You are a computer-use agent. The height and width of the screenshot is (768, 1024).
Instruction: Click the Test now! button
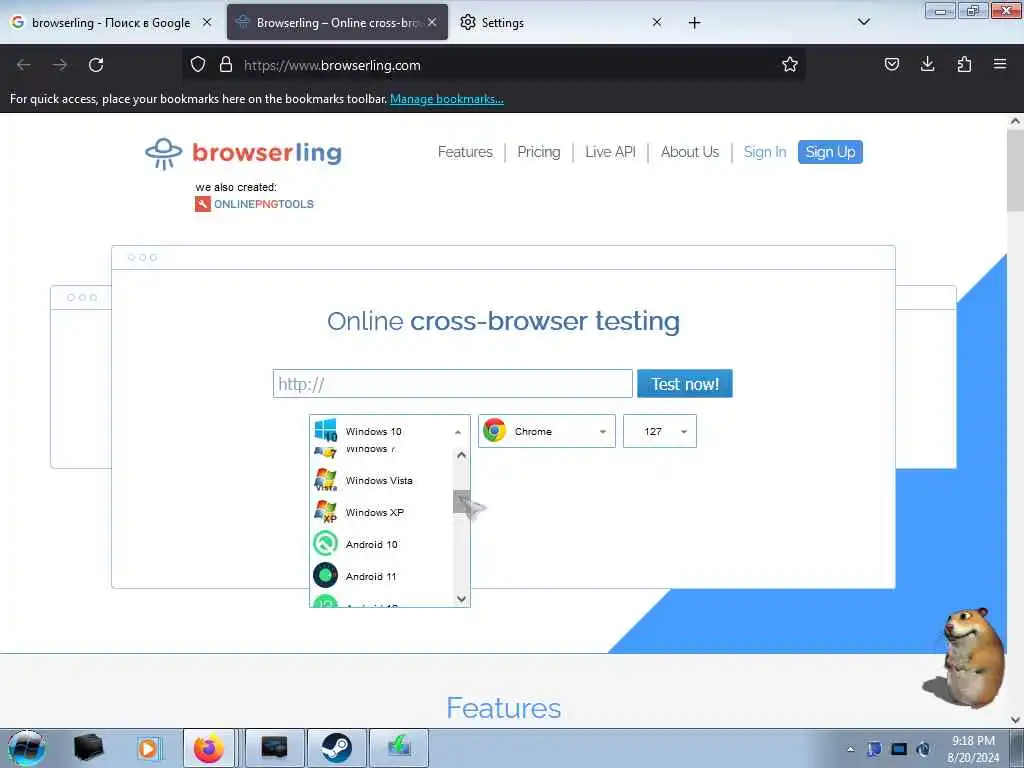684,383
